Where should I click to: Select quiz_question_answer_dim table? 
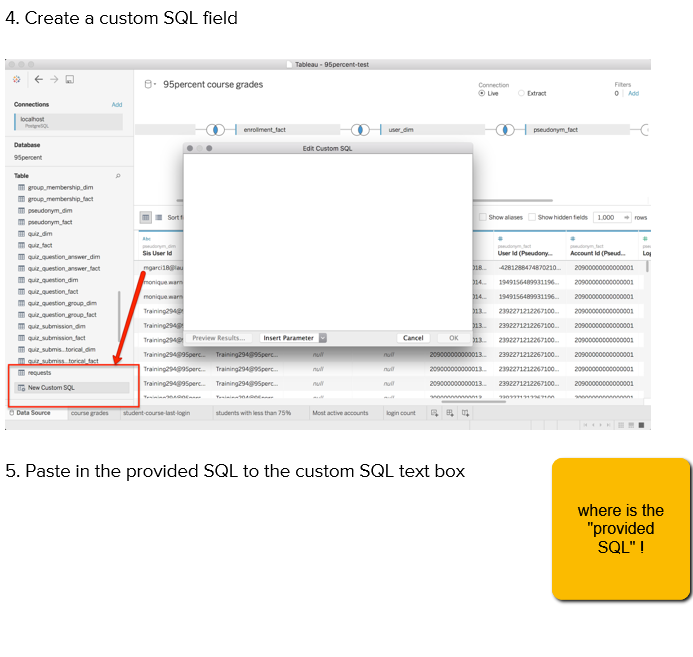(64, 257)
